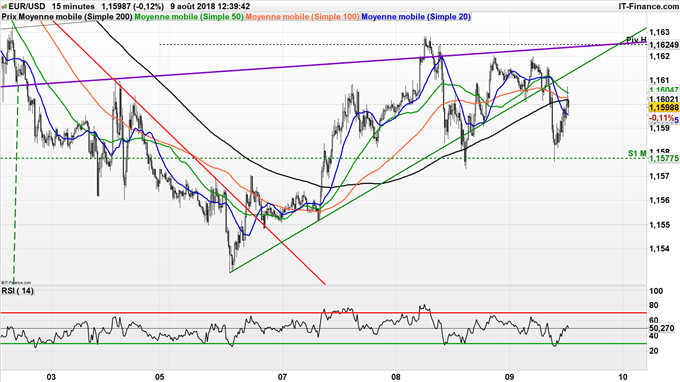Select the 1,15987 (-0,12%) quote text

(x=133, y=7)
